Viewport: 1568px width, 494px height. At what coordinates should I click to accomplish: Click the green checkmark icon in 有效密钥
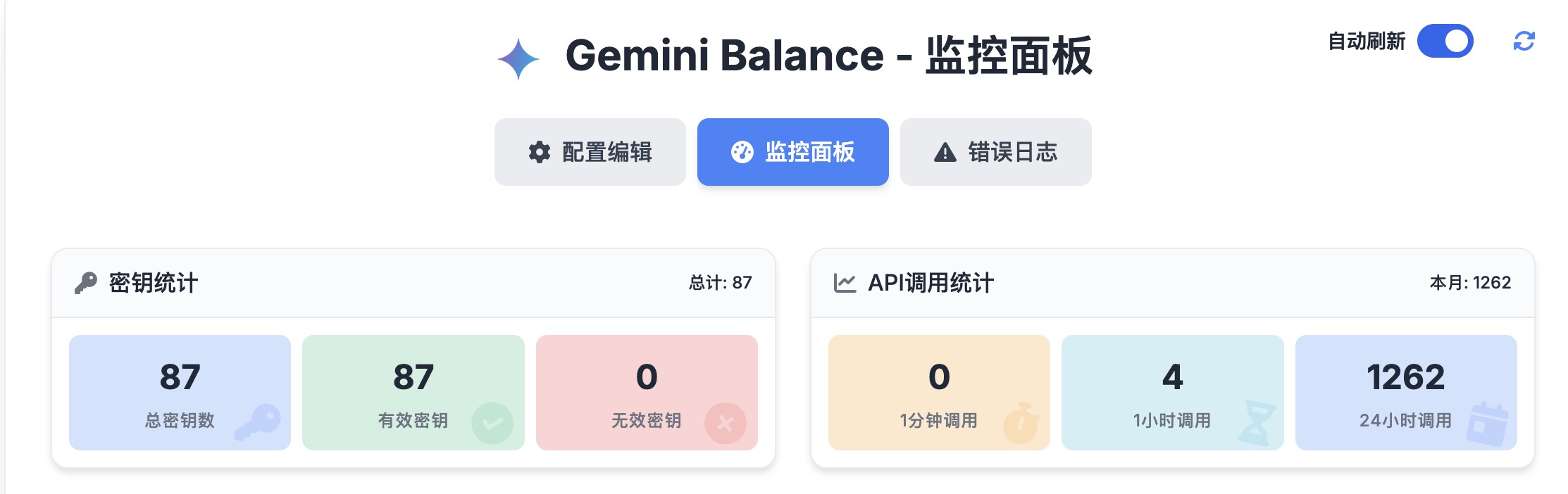tap(492, 423)
